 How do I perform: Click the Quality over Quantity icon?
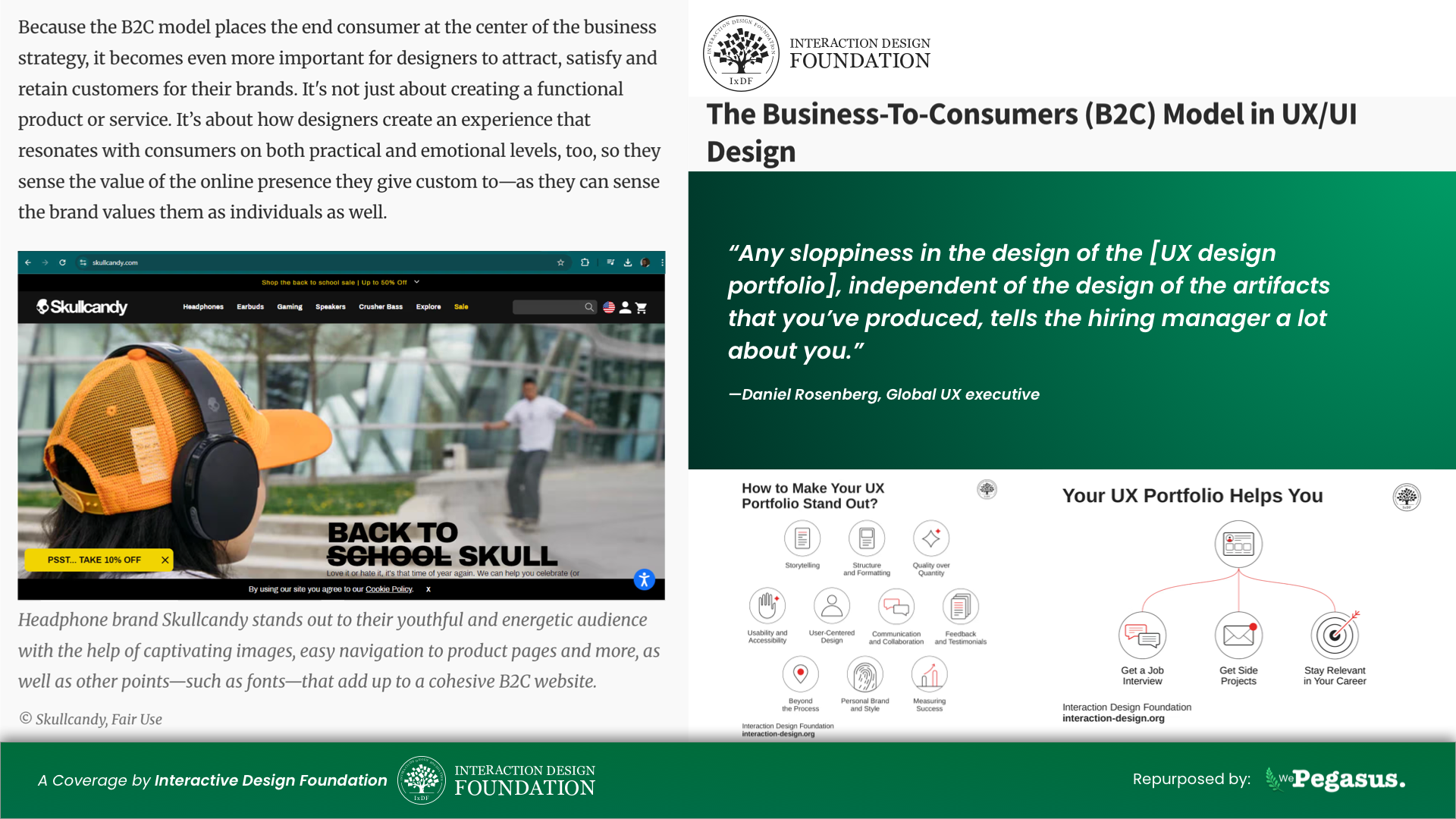(x=931, y=538)
